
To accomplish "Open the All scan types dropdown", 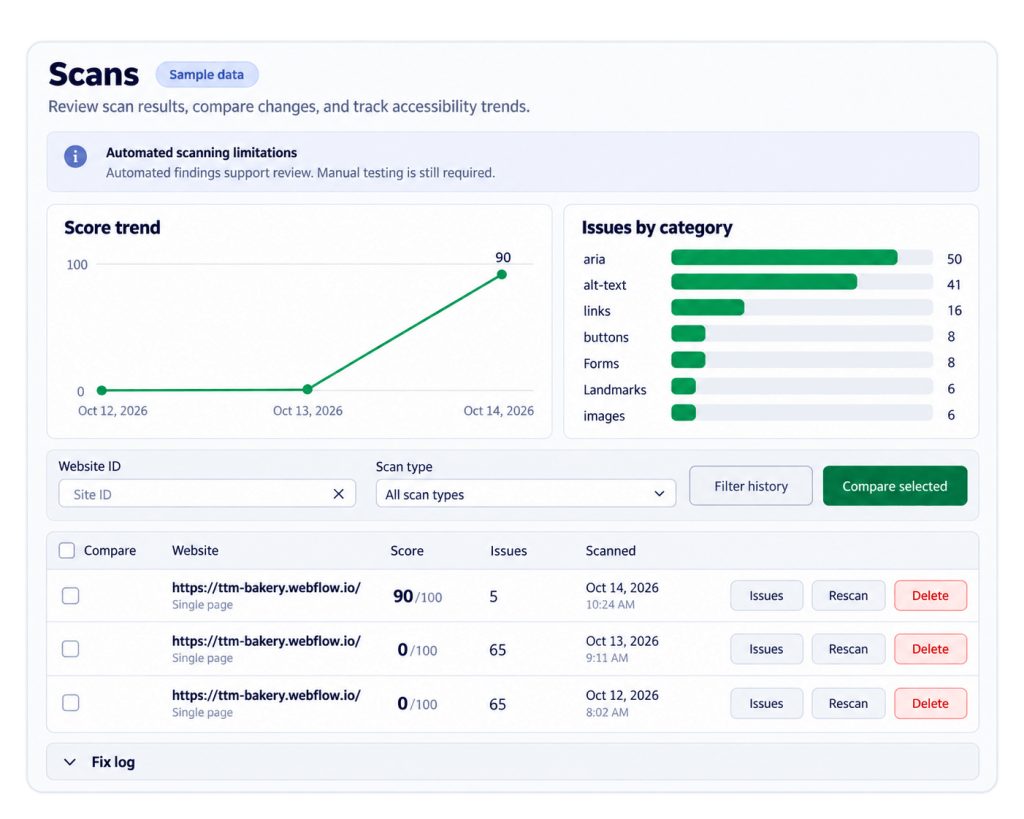I will pyautogui.click(x=526, y=494).
